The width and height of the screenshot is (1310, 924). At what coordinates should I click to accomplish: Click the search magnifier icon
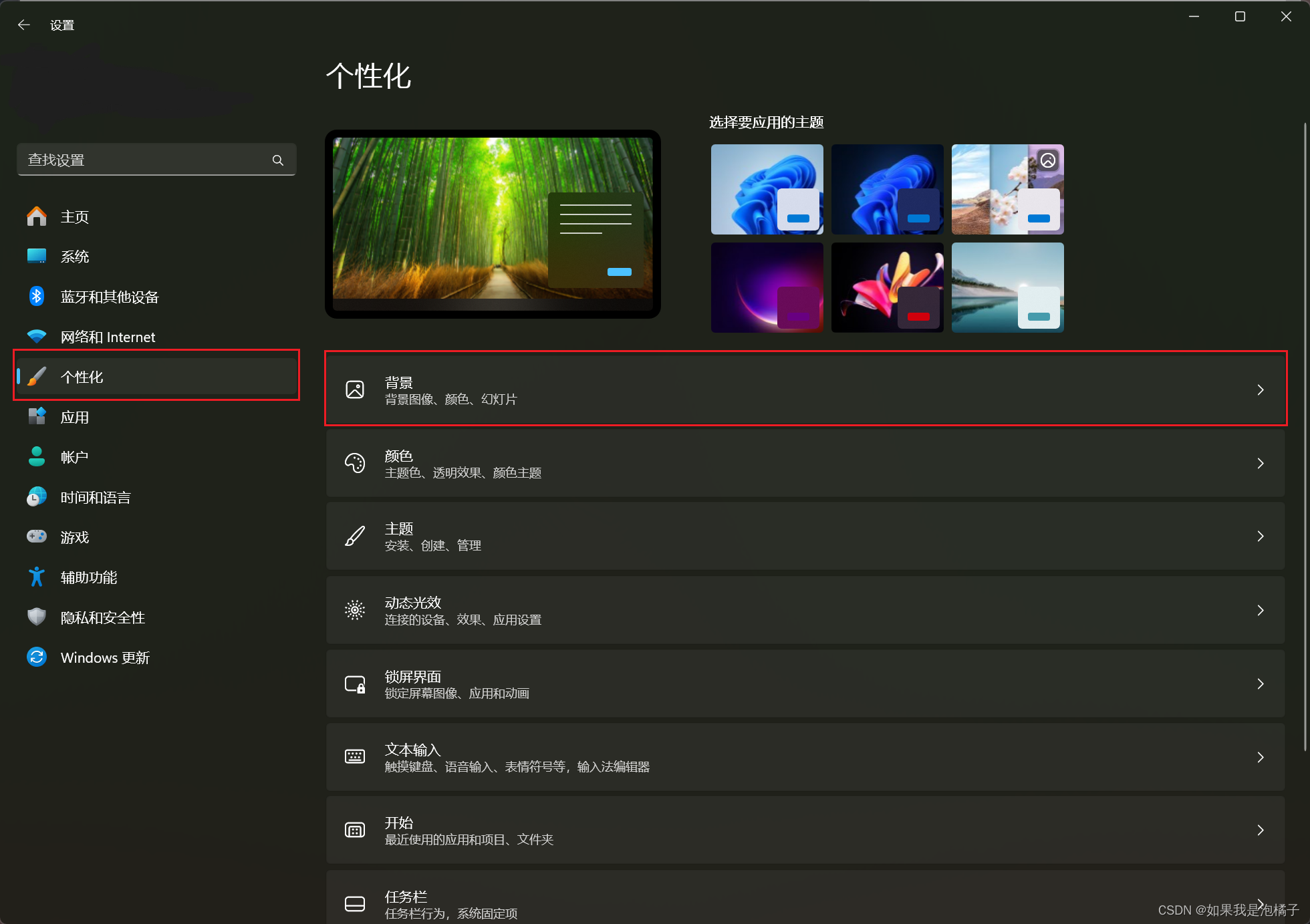278,160
